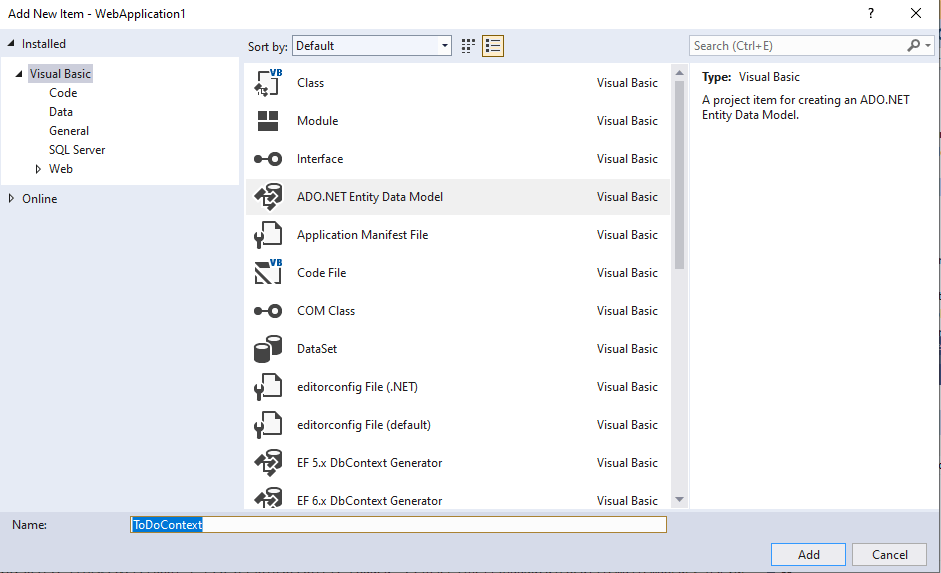Select the SQL Server category
The image size is (941, 573).
77,150
